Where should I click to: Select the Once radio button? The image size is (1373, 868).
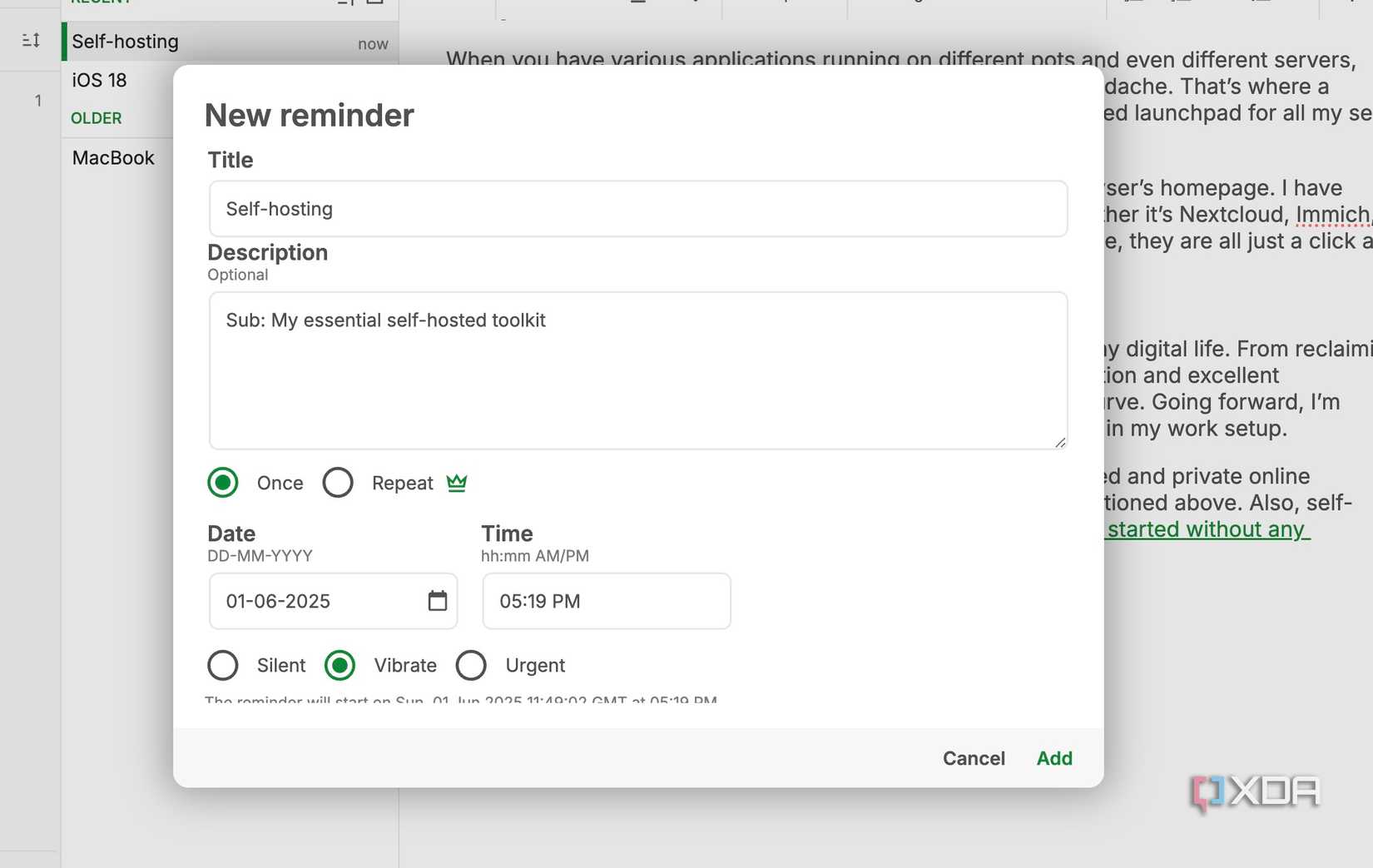point(223,483)
